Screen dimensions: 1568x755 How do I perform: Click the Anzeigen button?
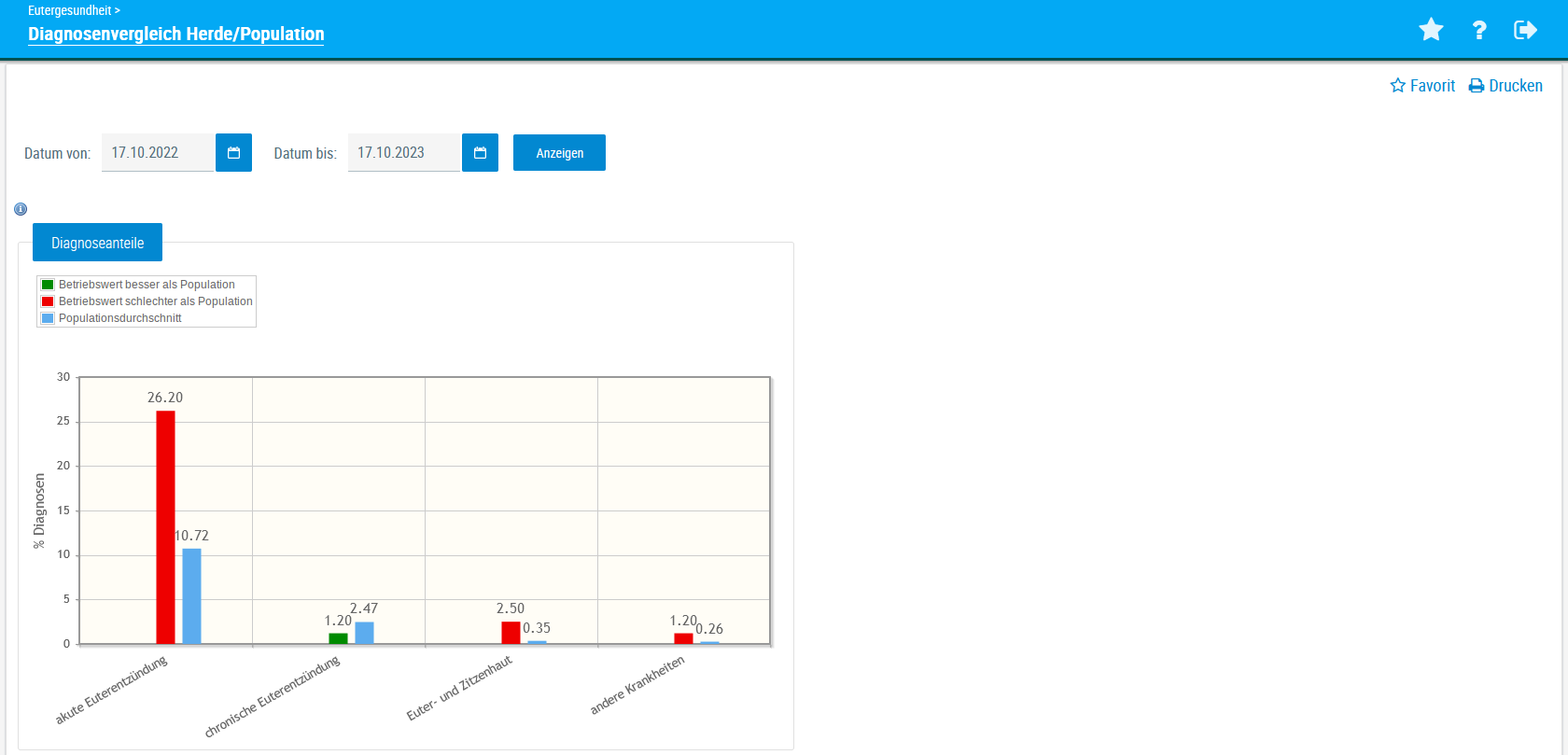point(559,153)
